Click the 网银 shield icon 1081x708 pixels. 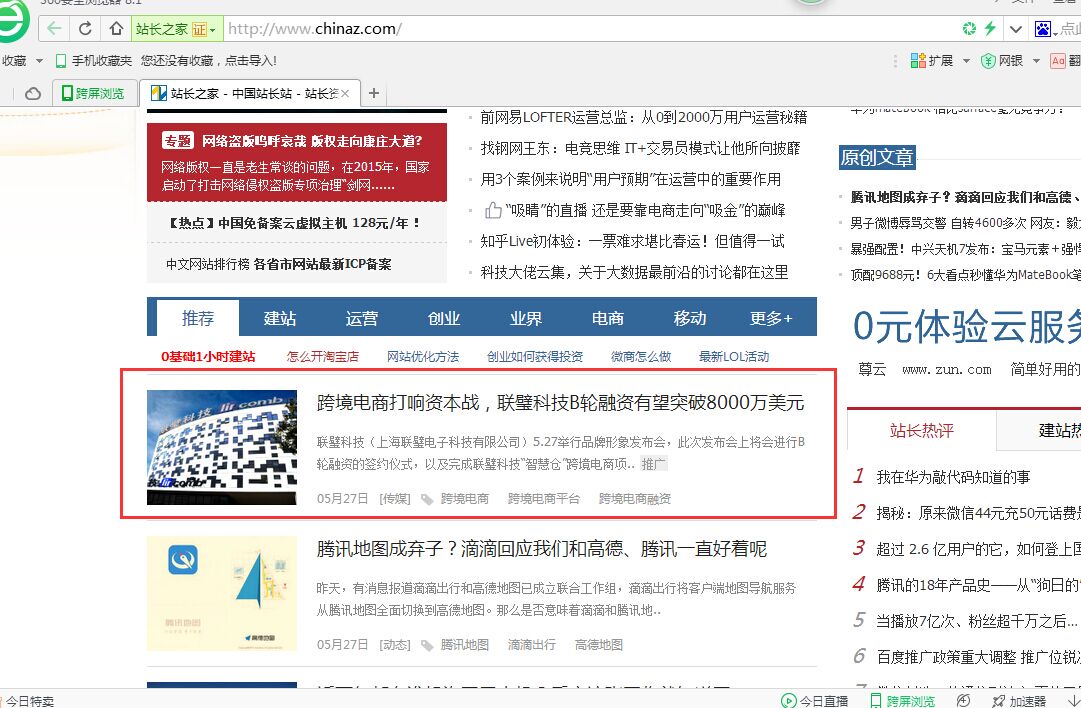tap(988, 61)
